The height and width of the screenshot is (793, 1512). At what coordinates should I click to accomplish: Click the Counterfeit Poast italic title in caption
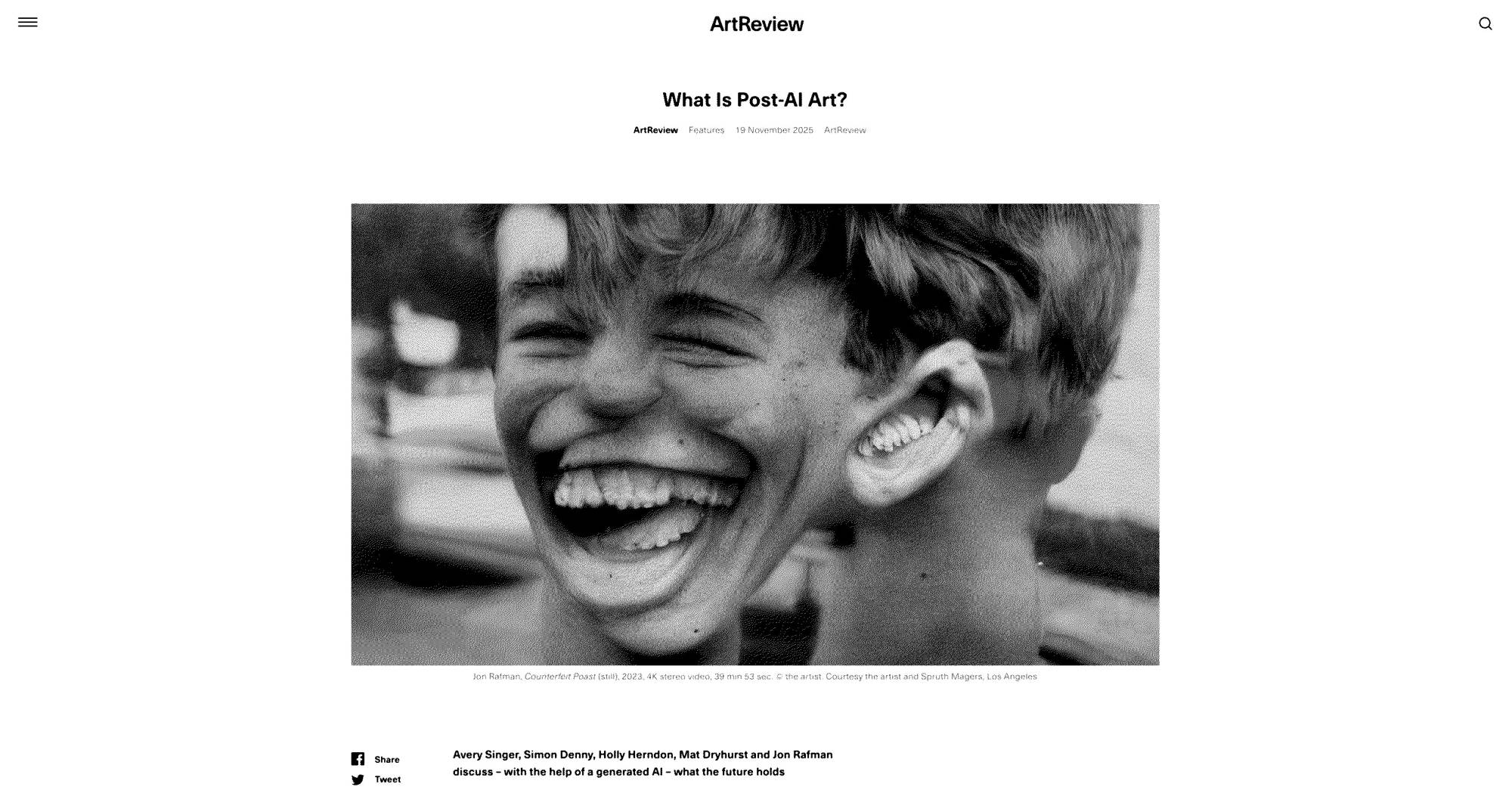(559, 677)
